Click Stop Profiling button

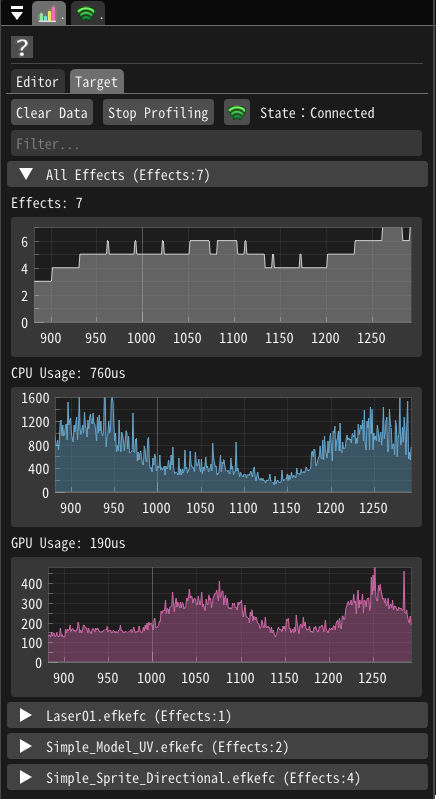click(158, 113)
